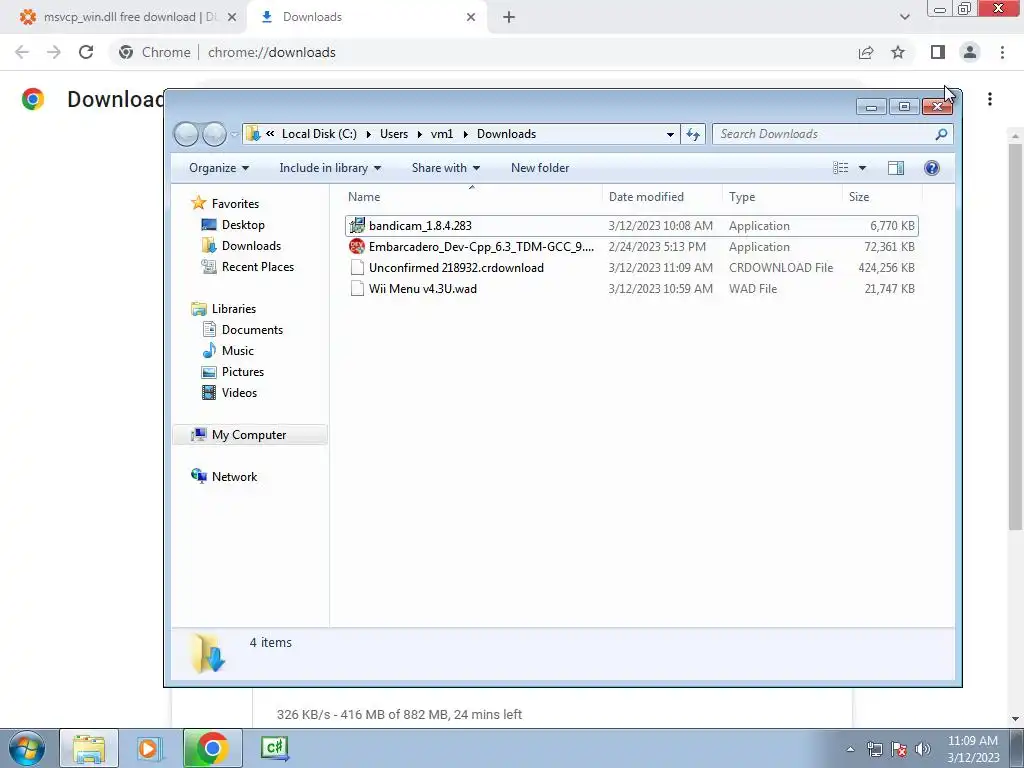This screenshot has height=768, width=1024.
Task: Open the Include in library menu
Action: tap(330, 168)
